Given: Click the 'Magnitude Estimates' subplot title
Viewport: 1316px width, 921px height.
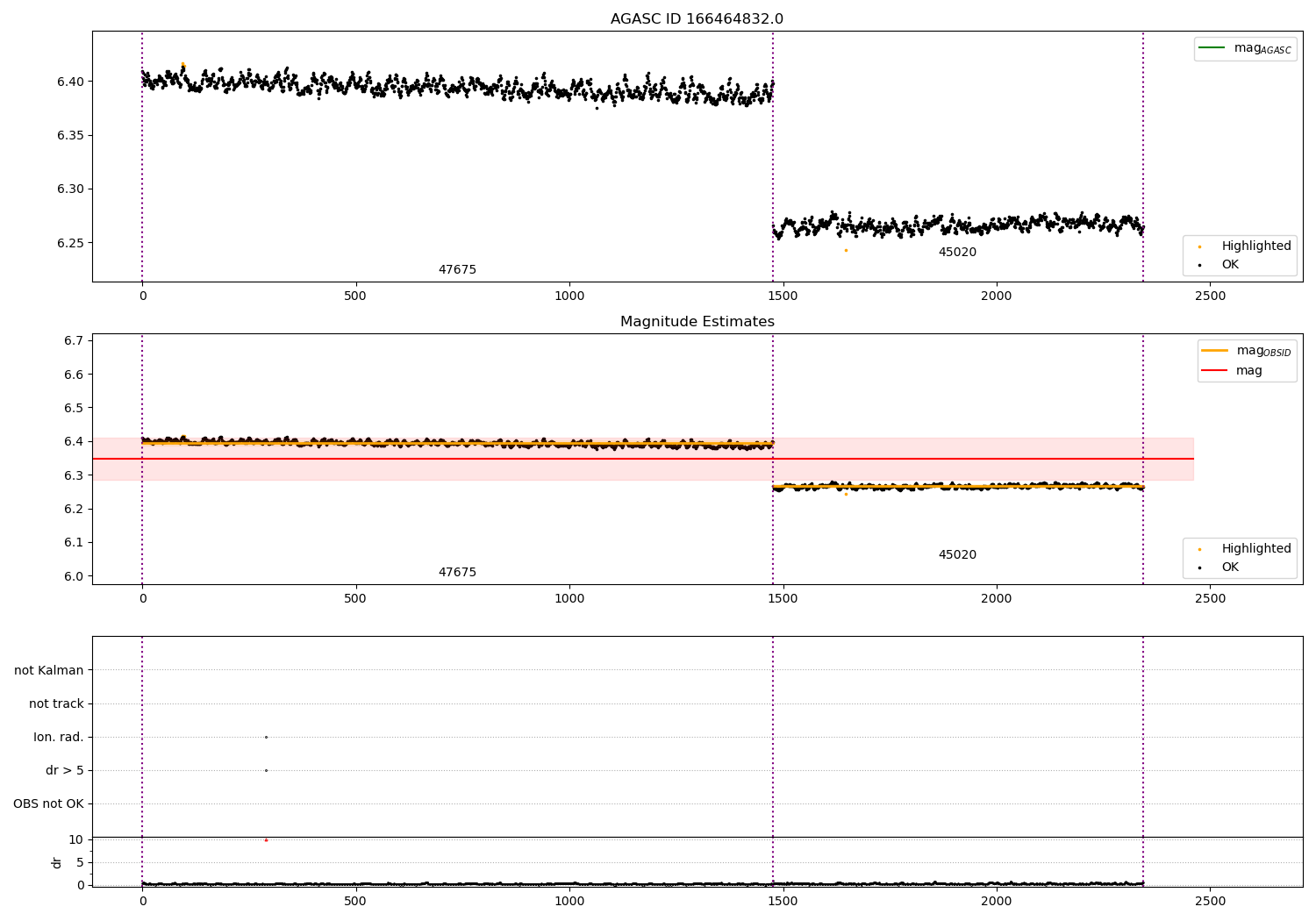Looking at the screenshot, I should [697, 322].
